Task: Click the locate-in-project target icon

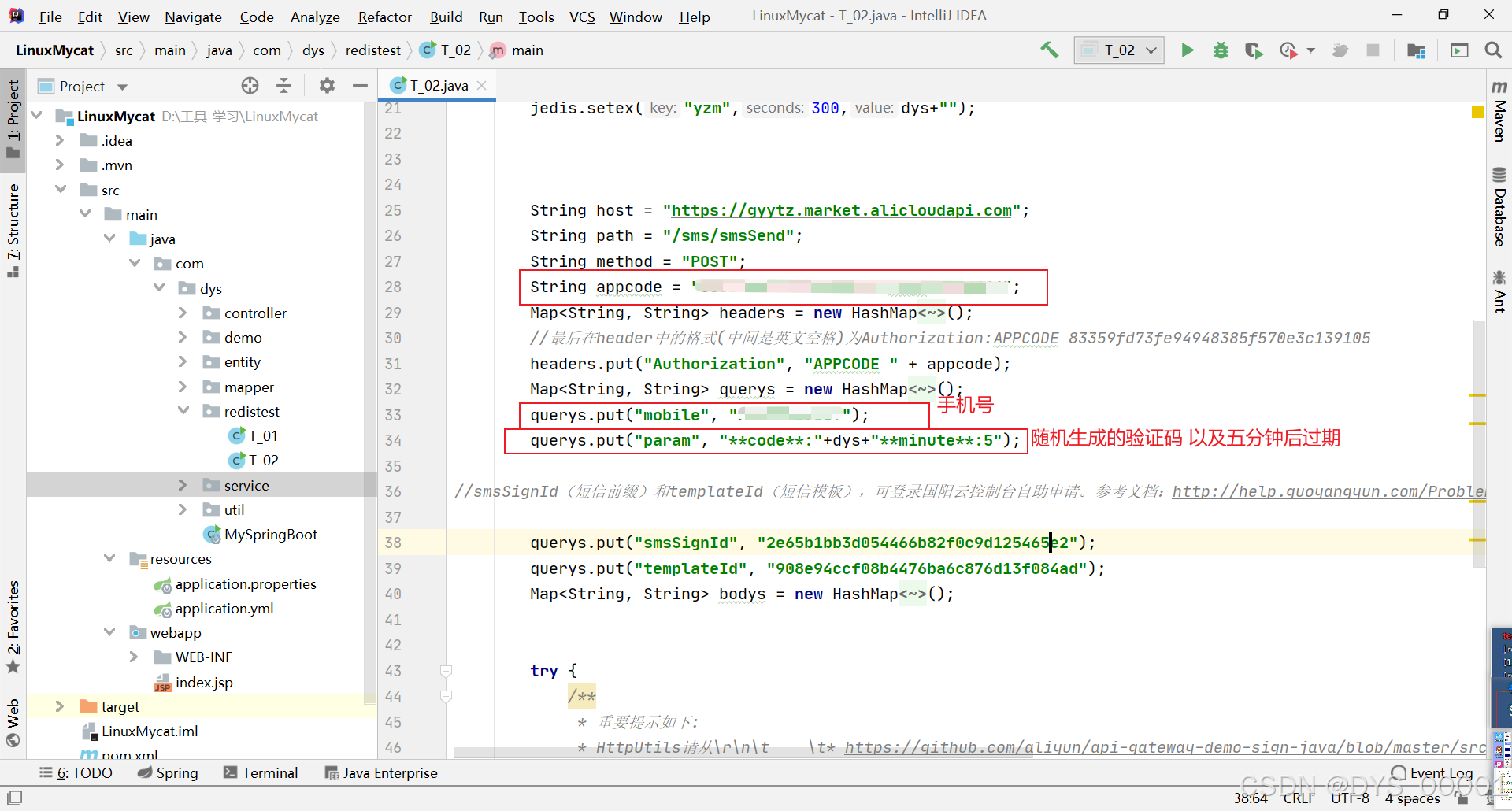Action: tap(250, 86)
